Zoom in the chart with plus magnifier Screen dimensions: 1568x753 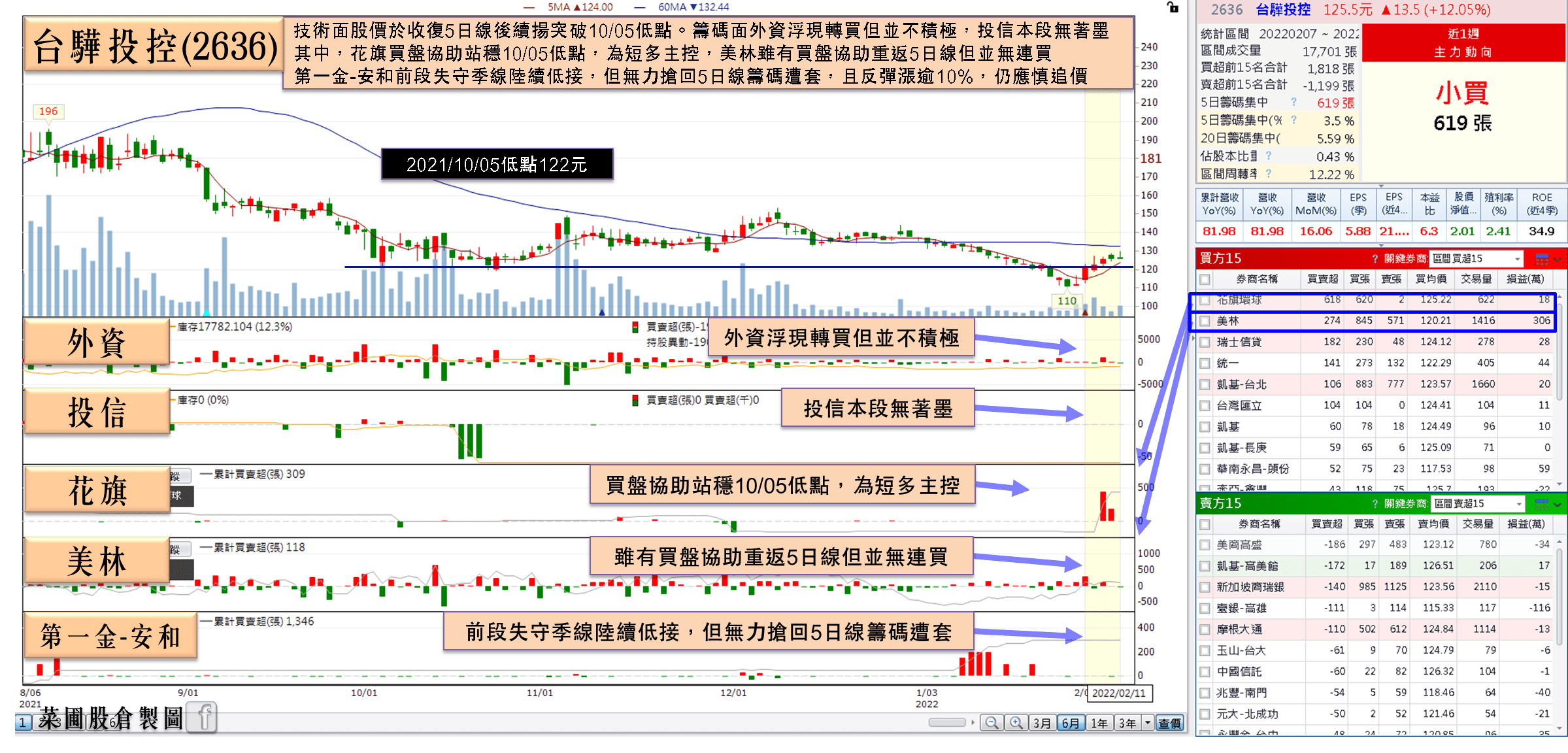[1016, 723]
